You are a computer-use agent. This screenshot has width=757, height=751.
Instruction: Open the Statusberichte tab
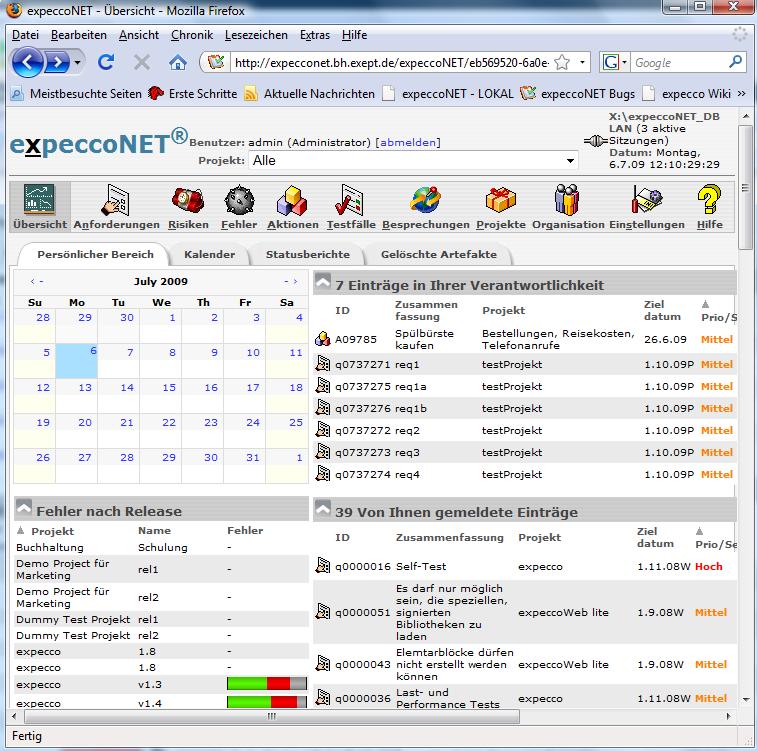(x=307, y=254)
